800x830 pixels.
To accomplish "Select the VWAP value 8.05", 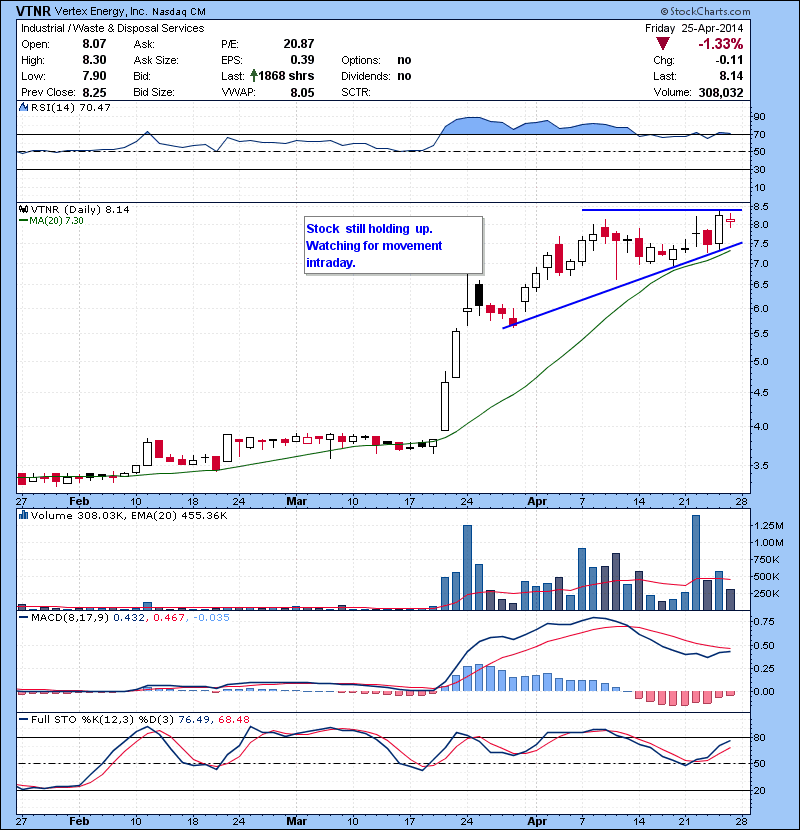I will pos(302,92).
